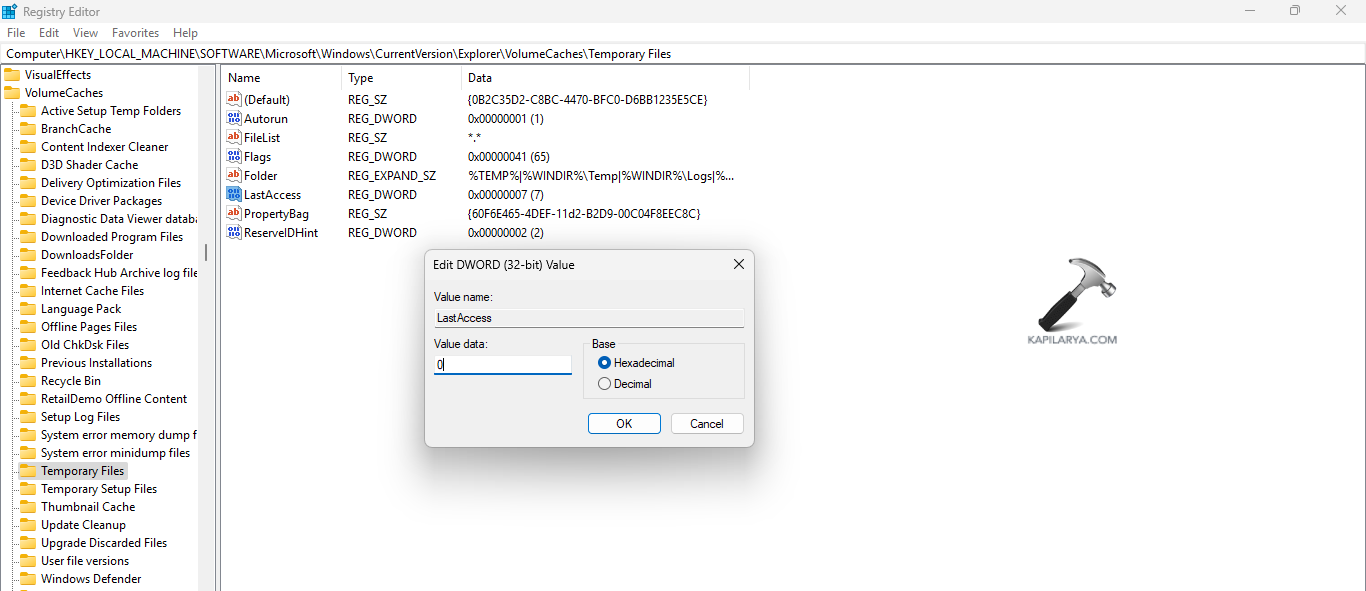Click the Offline Pages Files folder icon
This screenshot has height=591, width=1366.
coord(28,327)
